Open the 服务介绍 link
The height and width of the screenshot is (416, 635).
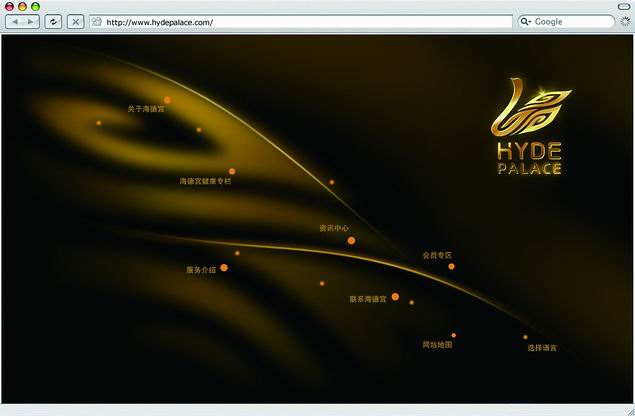[x=201, y=270]
